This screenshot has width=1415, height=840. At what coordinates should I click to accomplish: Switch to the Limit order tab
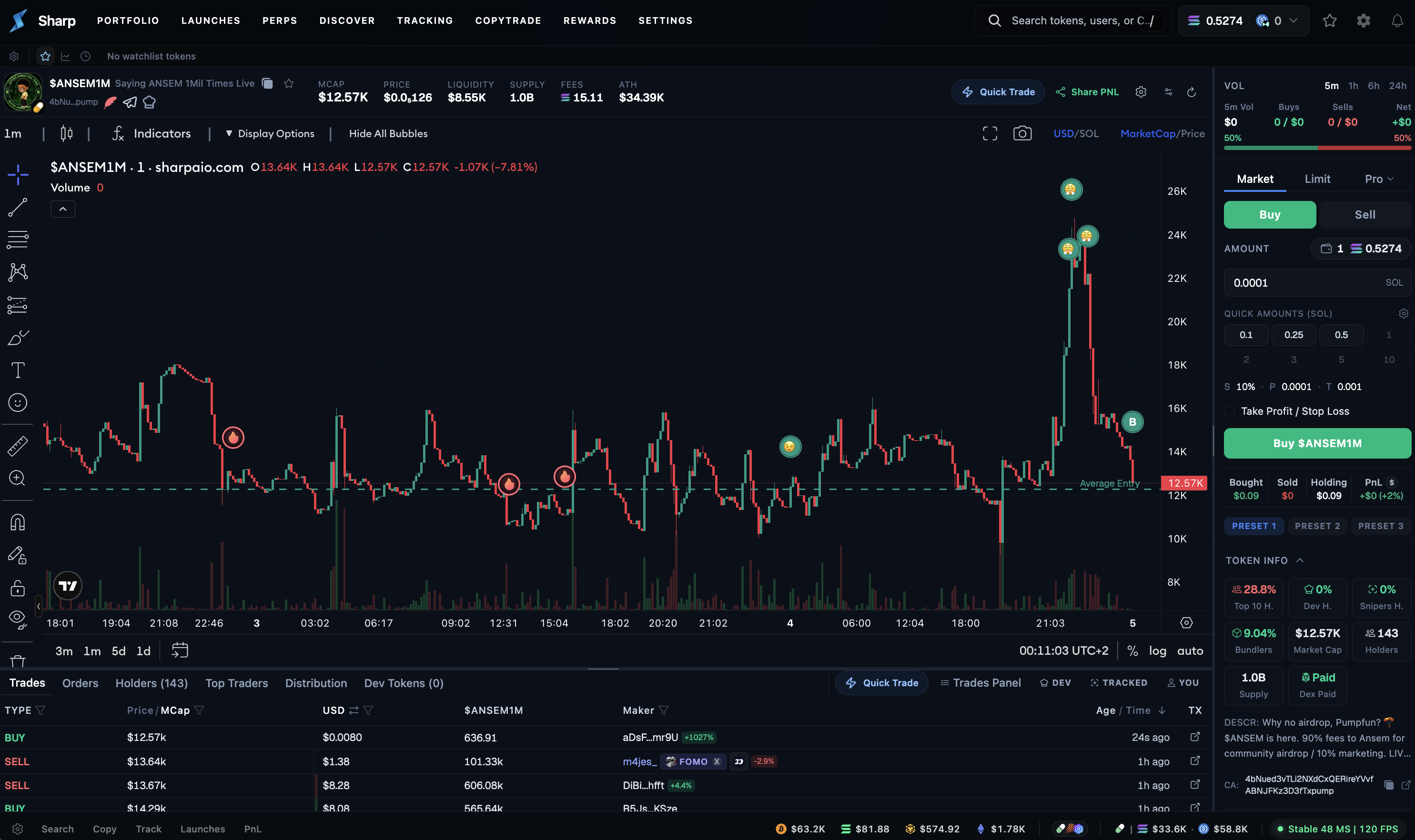point(1317,179)
